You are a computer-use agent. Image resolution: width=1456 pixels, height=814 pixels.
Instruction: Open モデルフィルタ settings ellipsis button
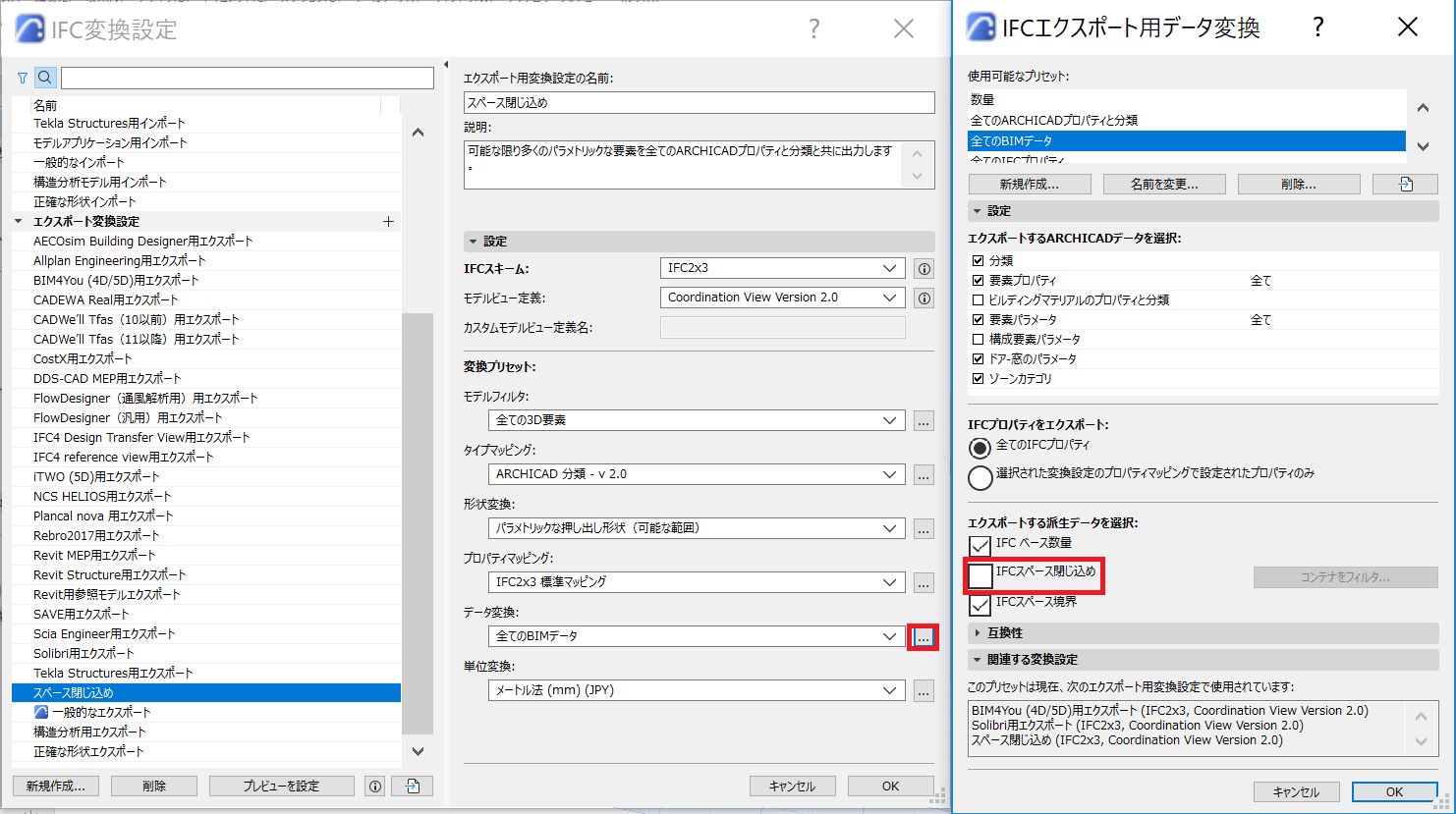[x=924, y=421]
